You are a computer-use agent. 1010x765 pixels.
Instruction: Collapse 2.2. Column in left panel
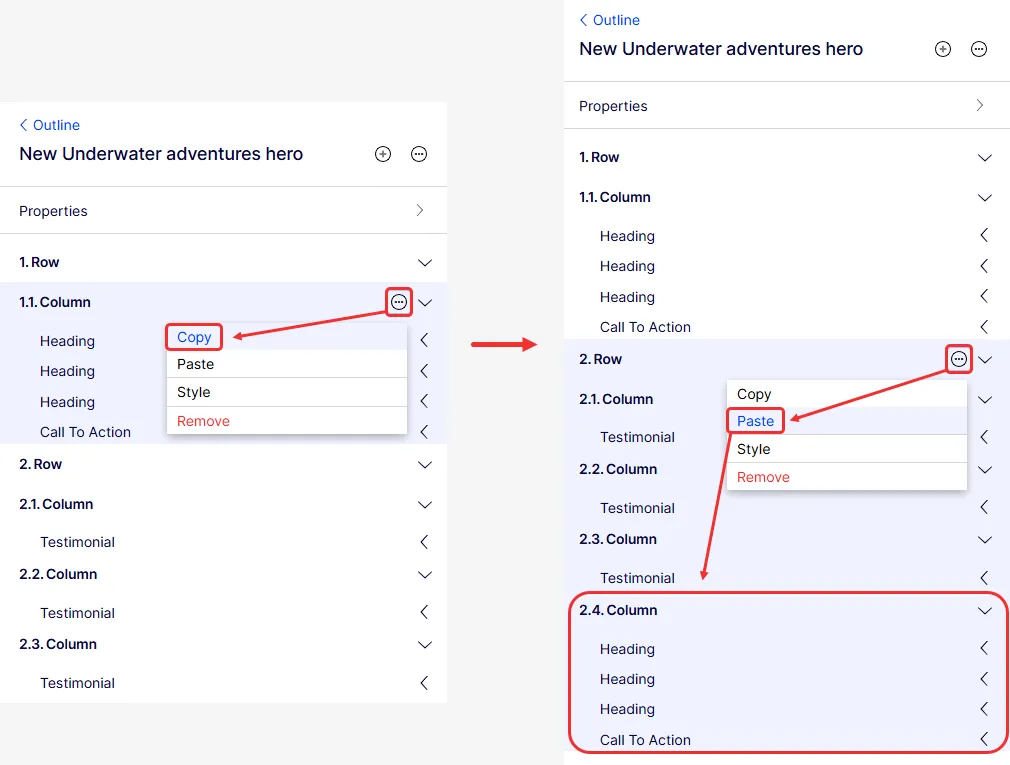click(424, 574)
